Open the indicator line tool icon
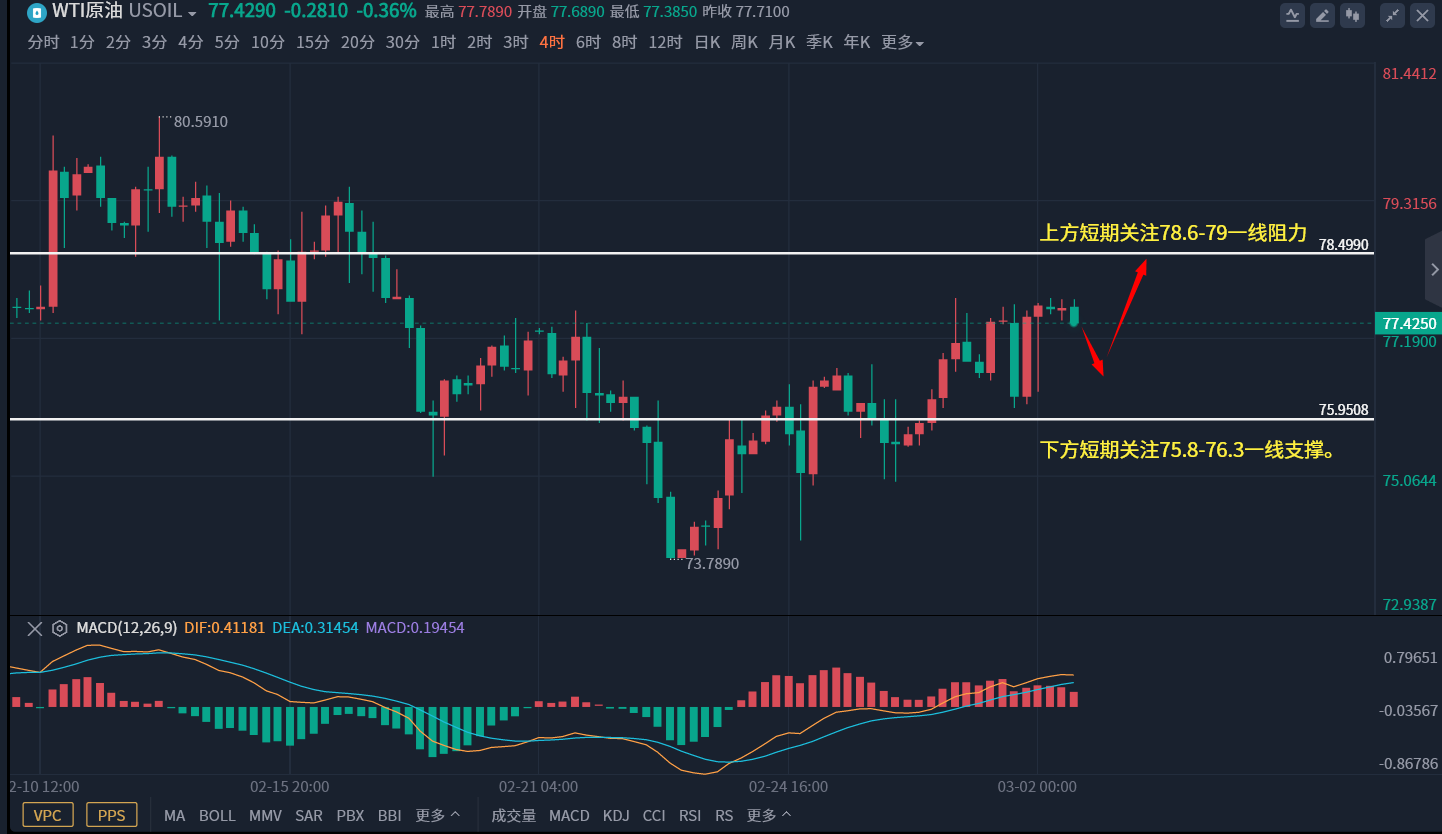The image size is (1442, 834). (1293, 15)
